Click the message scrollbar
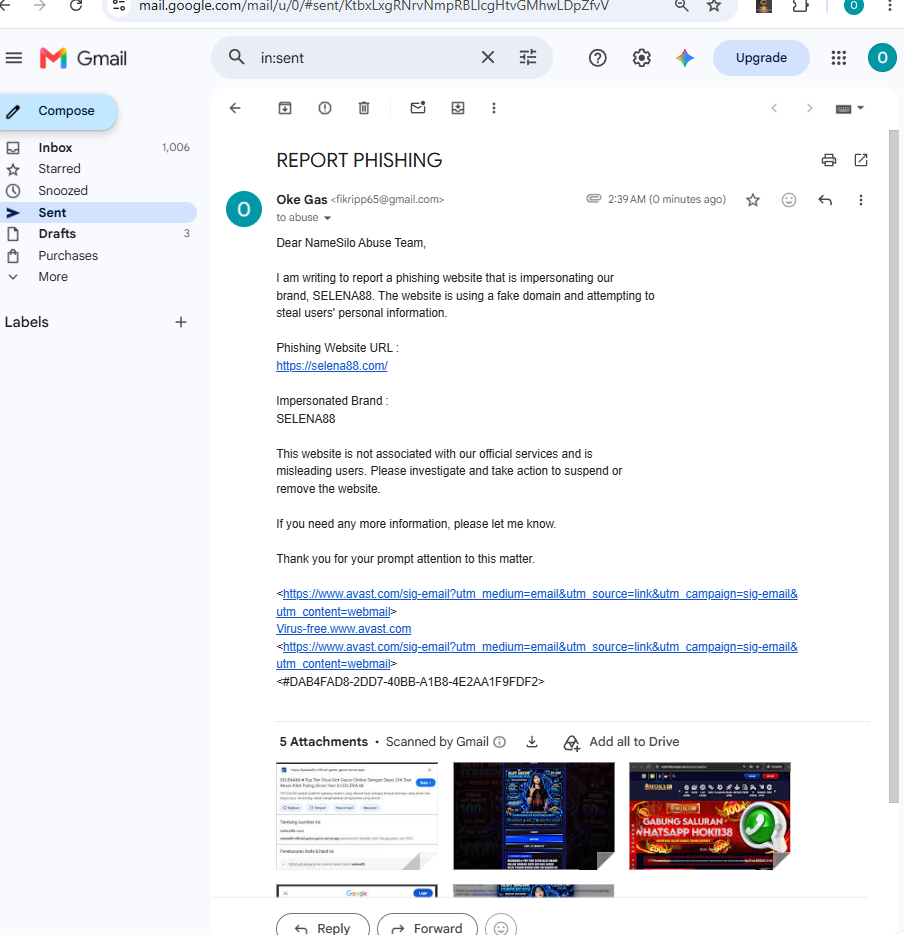Viewport: 904px width, 935px height. [x=893, y=465]
